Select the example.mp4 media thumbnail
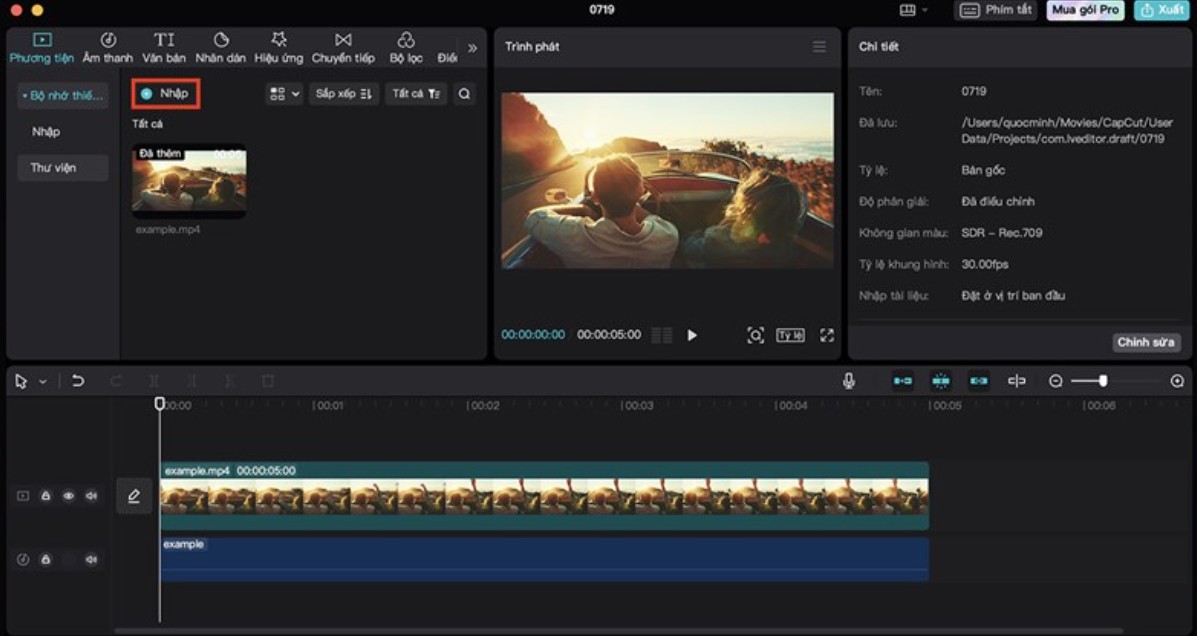The width and height of the screenshot is (1197, 636). coord(189,180)
